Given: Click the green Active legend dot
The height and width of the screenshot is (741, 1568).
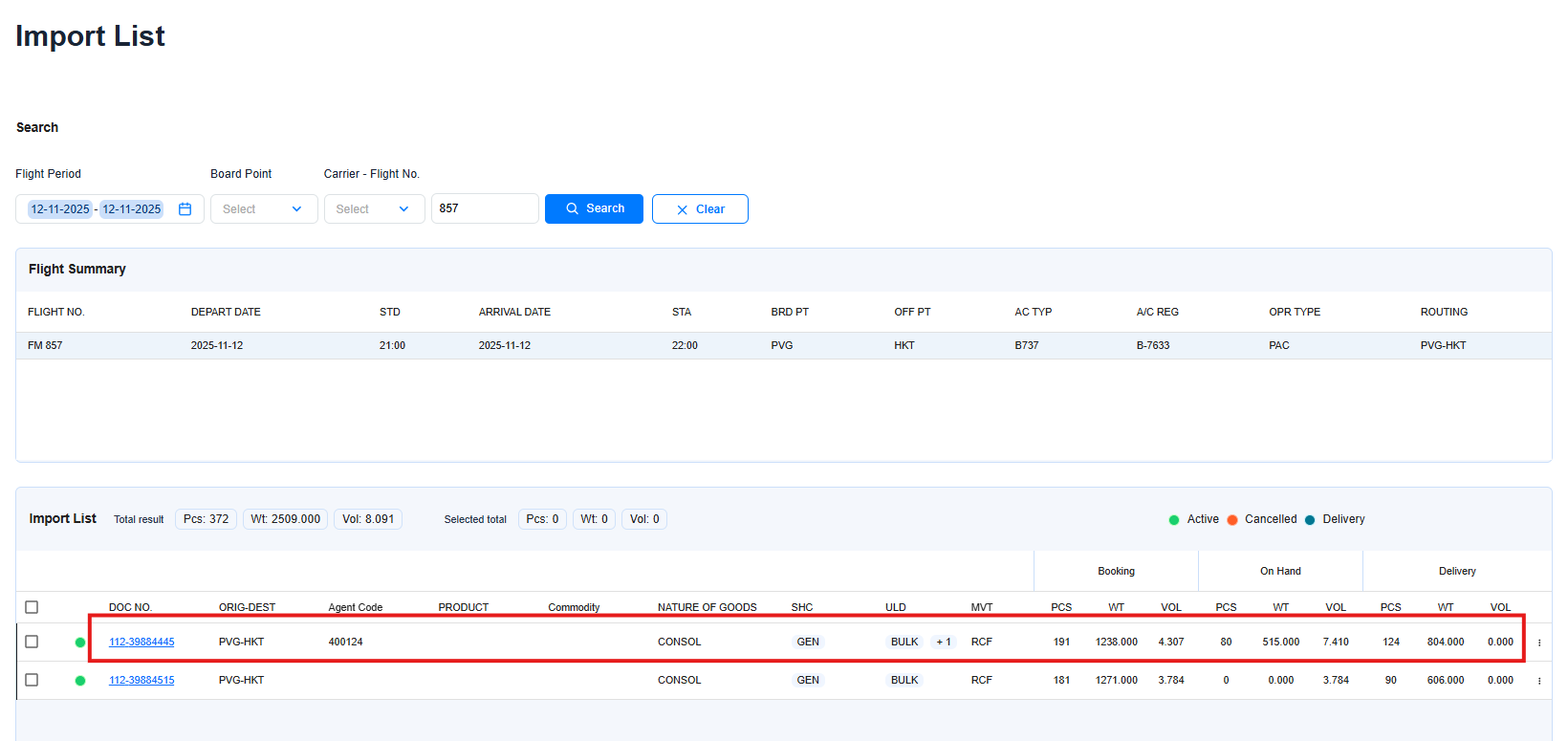Looking at the screenshot, I should click(1174, 520).
